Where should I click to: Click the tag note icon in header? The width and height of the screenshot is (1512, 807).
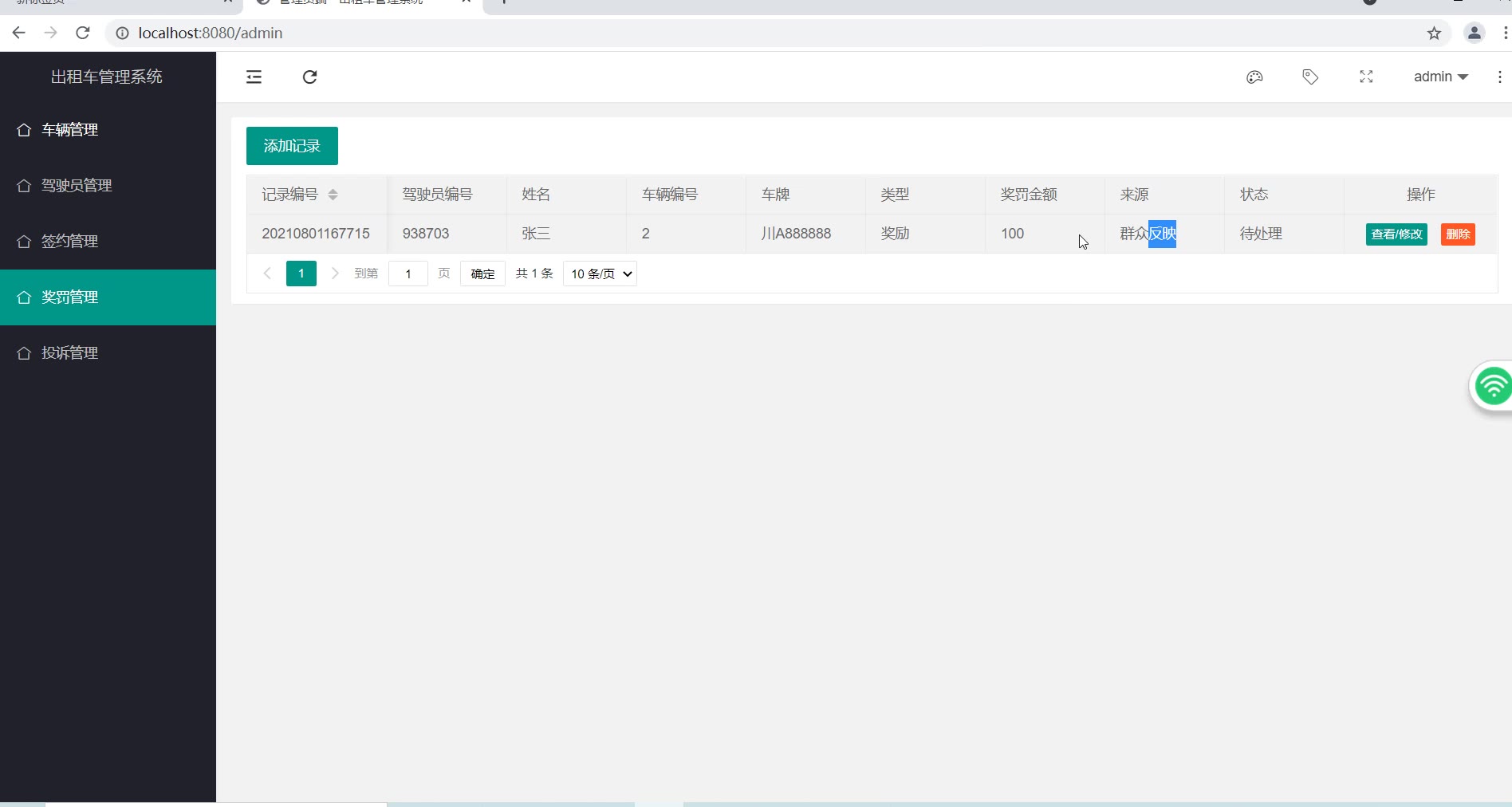[1310, 77]
